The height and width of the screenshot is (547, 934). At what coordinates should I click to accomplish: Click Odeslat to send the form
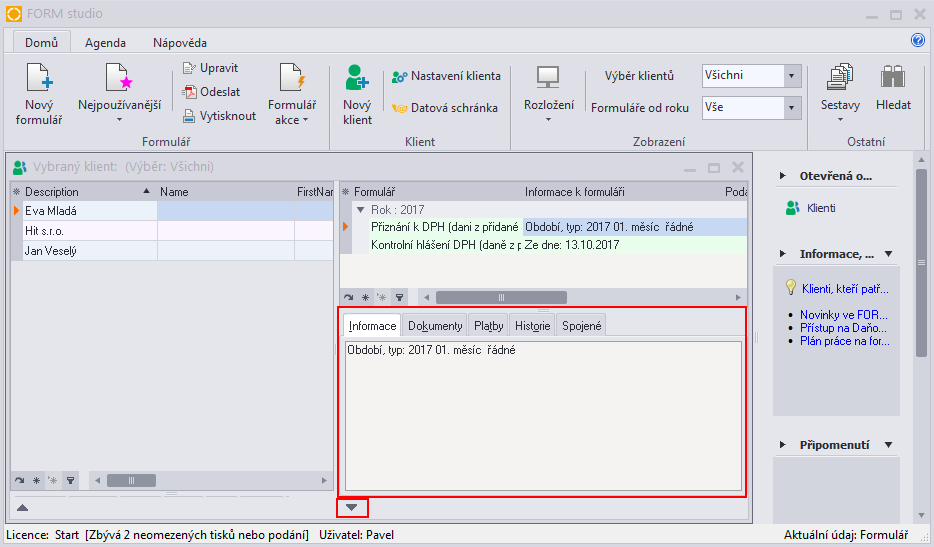point(211,92)
